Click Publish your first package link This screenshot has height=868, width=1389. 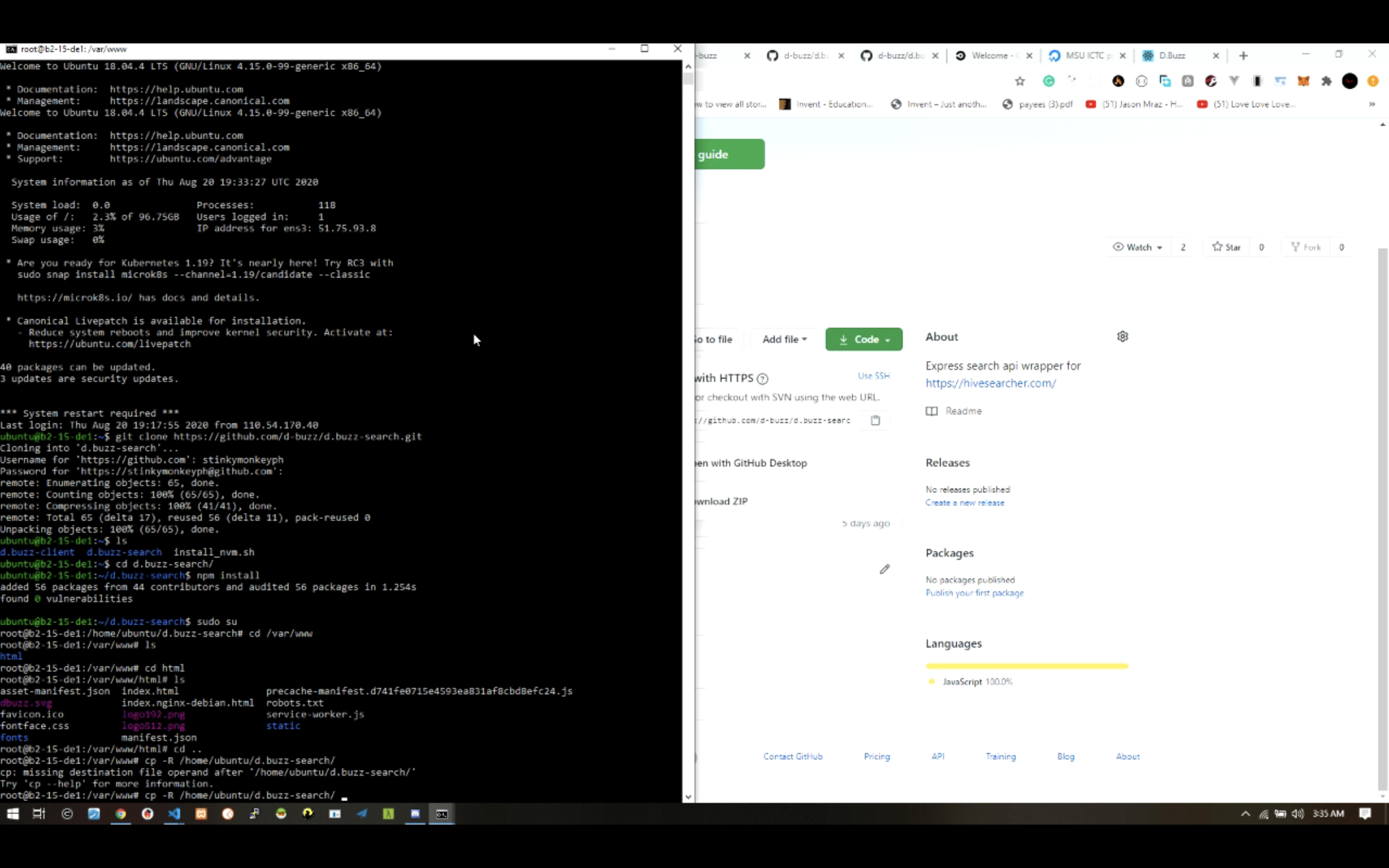pos(975,593)
